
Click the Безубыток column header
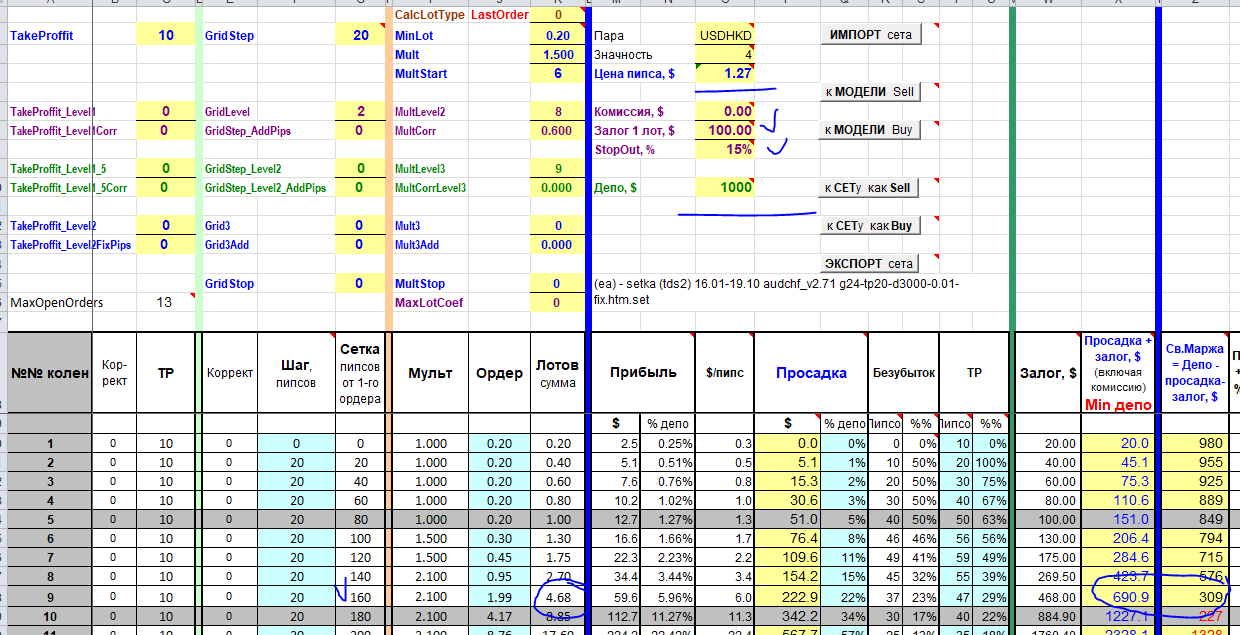(x=902, y=373)
